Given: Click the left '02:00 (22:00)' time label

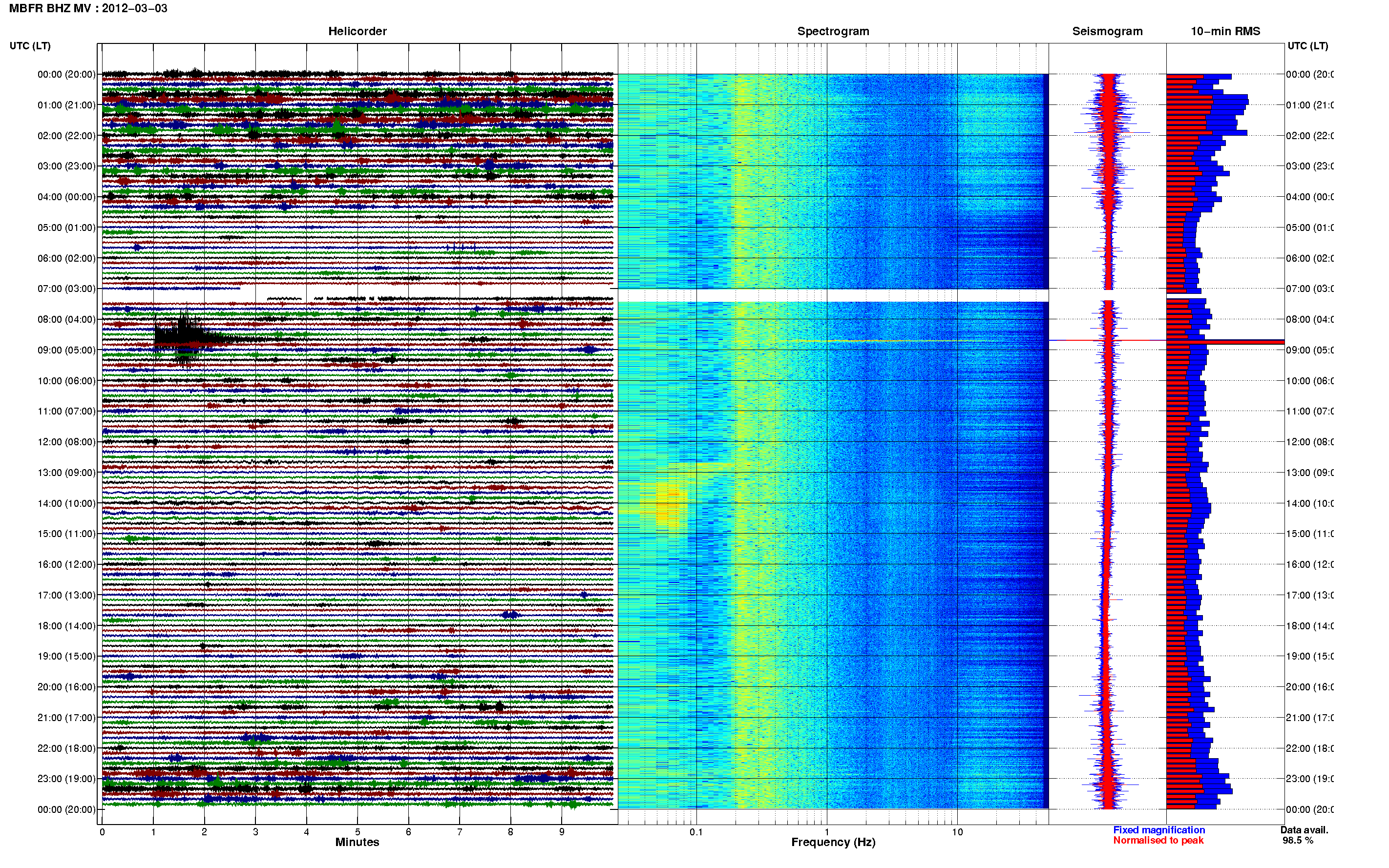Looking at the screenshot, I should (66, 136).
